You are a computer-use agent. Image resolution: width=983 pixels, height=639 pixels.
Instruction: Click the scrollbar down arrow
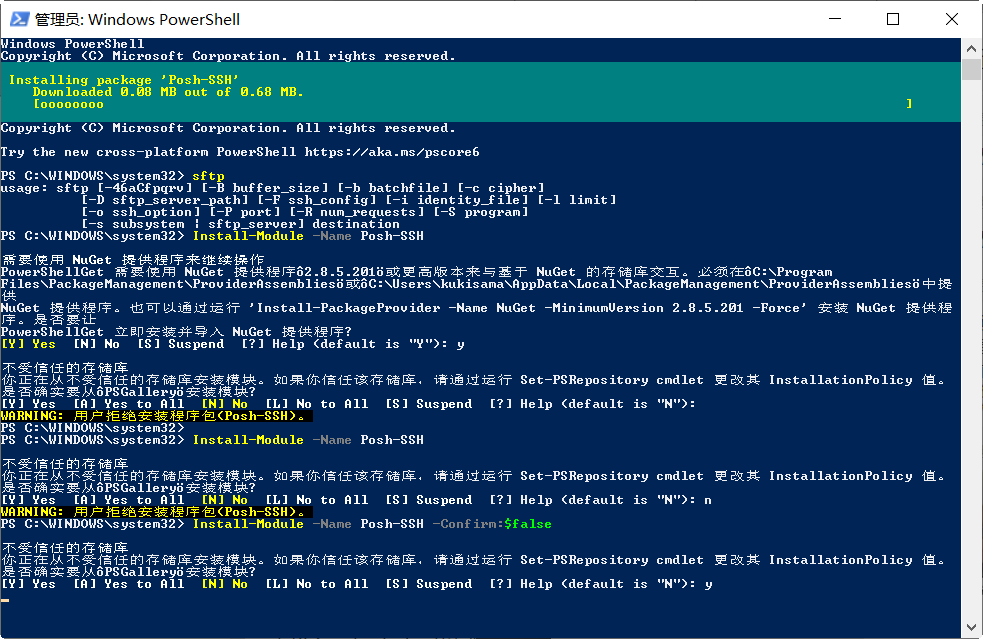coord(972,629)
